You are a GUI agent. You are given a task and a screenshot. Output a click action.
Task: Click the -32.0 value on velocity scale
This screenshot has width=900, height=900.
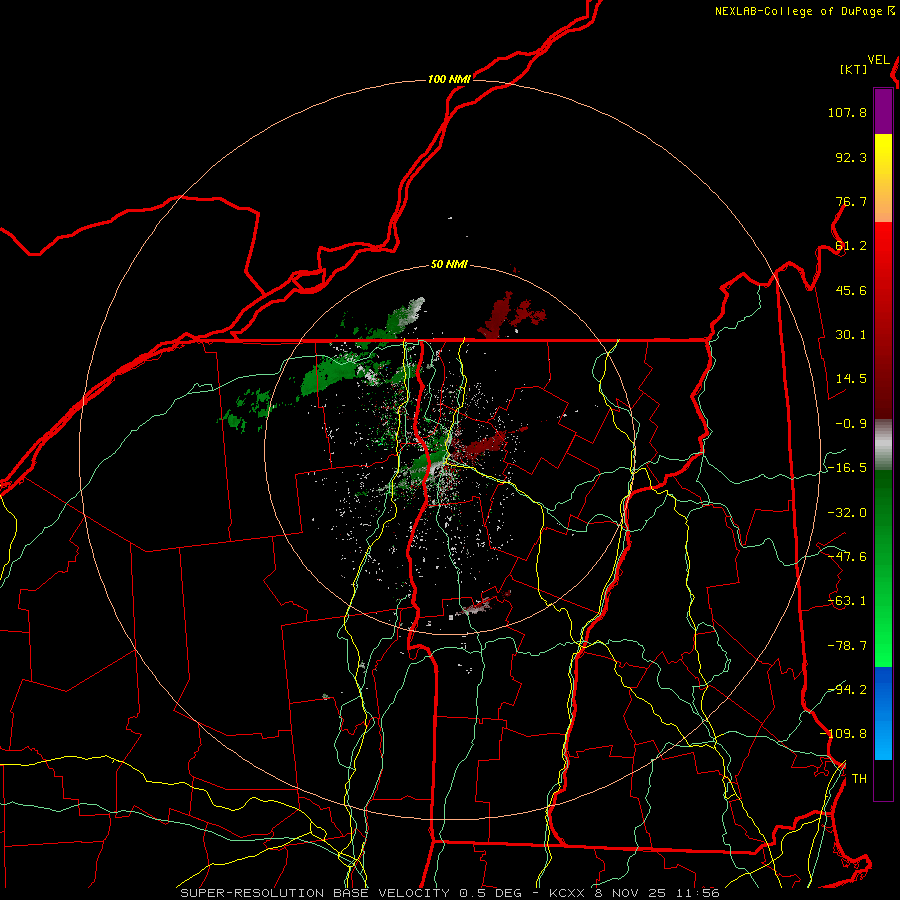847,513
